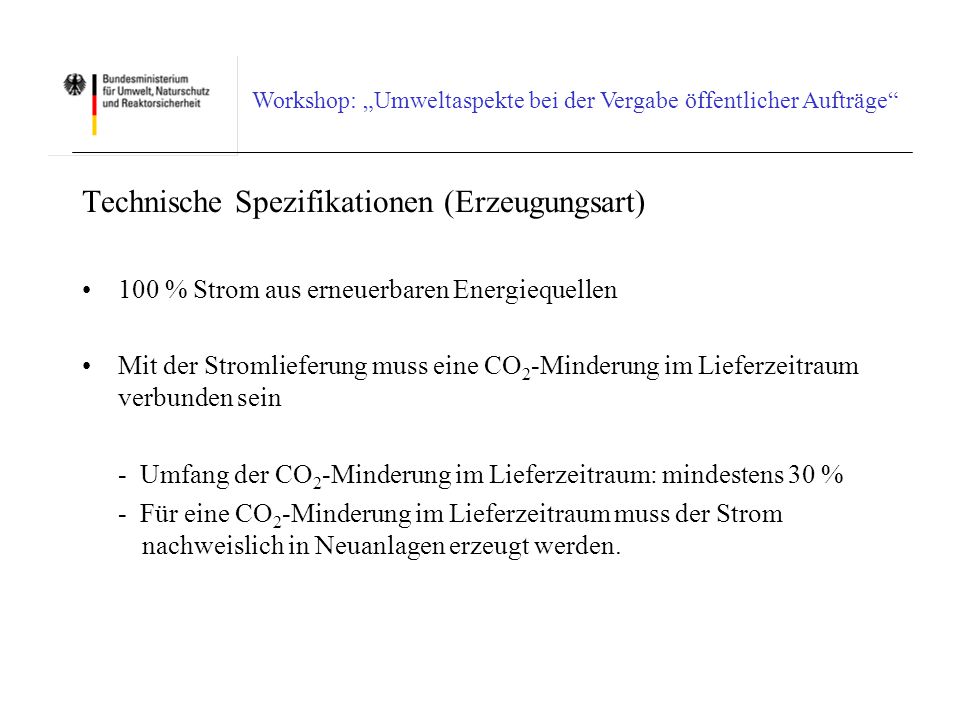Click the line 'Für eine CO2-Minderung im Lieferzeitraum muss der Strom'
Viewport: 960px width, 720px height.
coord(461,514)
